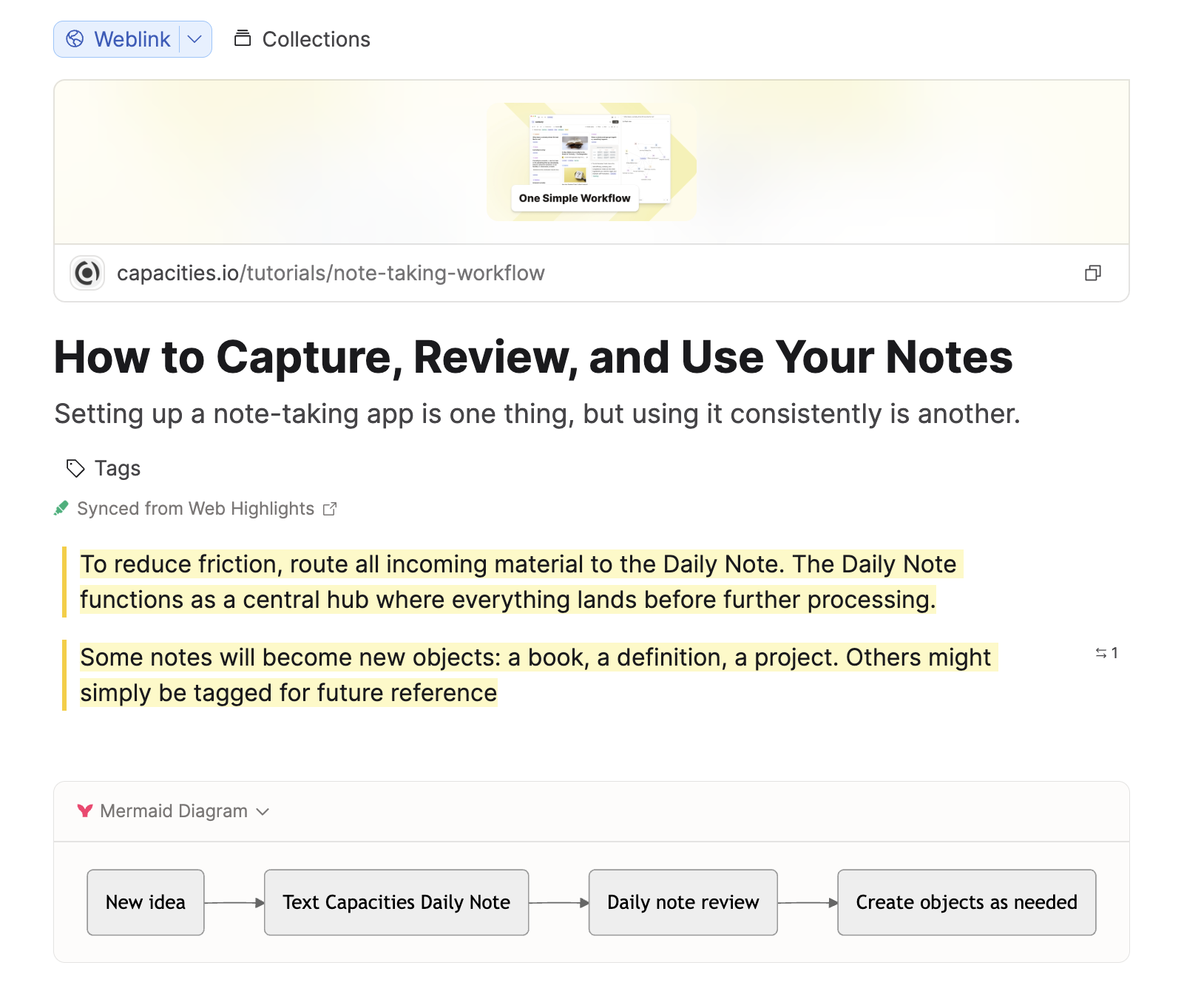Click the title How to Capture, Review heading
The width and height of the screenshot is (1184, 1008).
pos(533,357)
